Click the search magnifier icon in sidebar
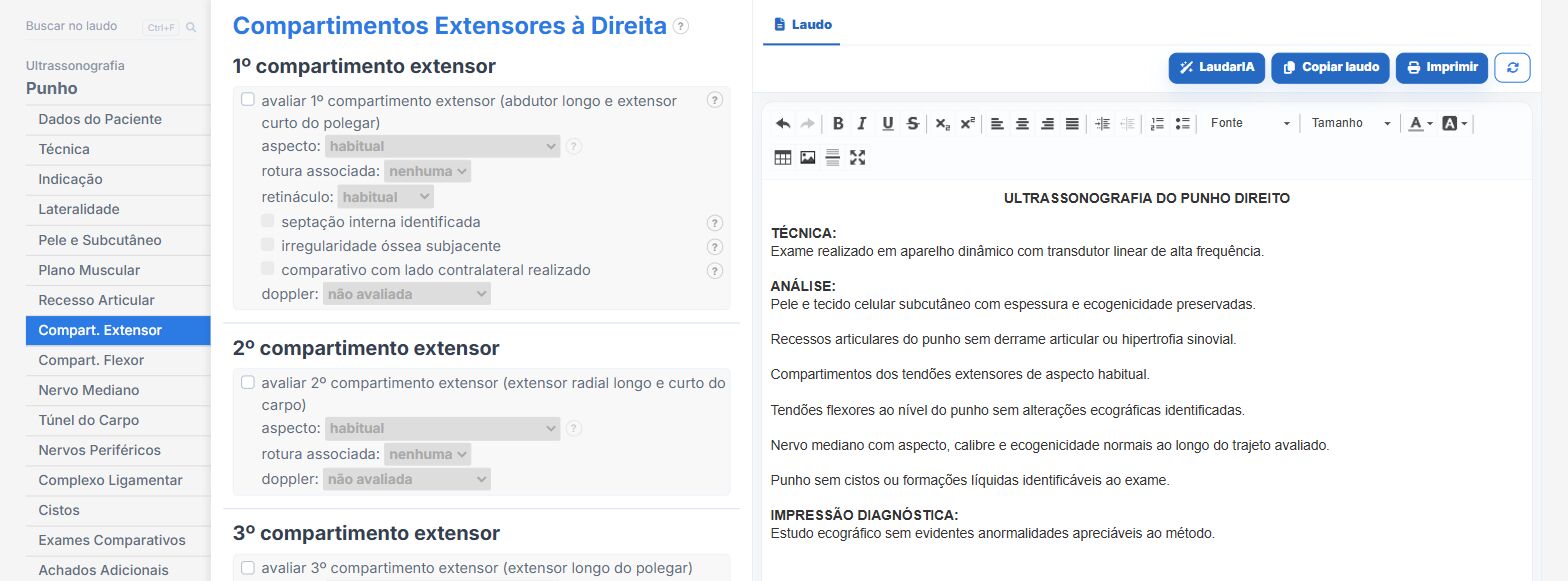The width and height of the screenshot is (1568, 581). (x=191, y=27)
